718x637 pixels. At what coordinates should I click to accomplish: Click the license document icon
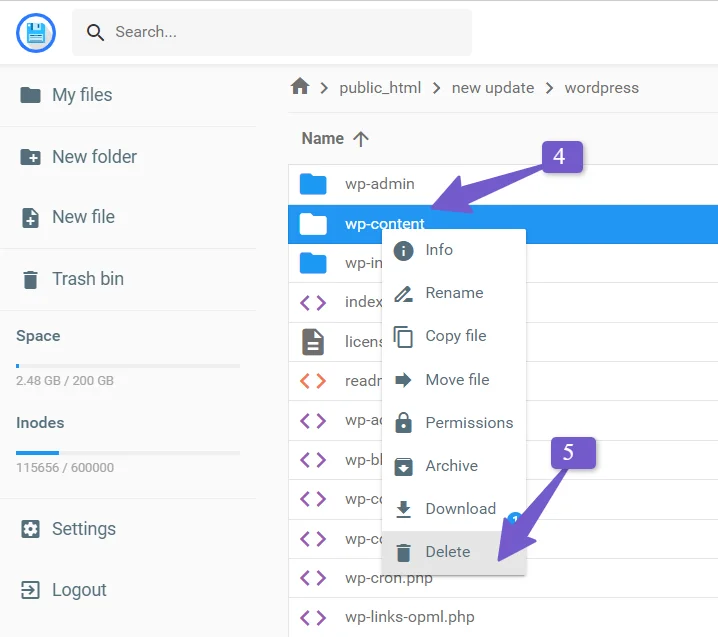(313, 342)
